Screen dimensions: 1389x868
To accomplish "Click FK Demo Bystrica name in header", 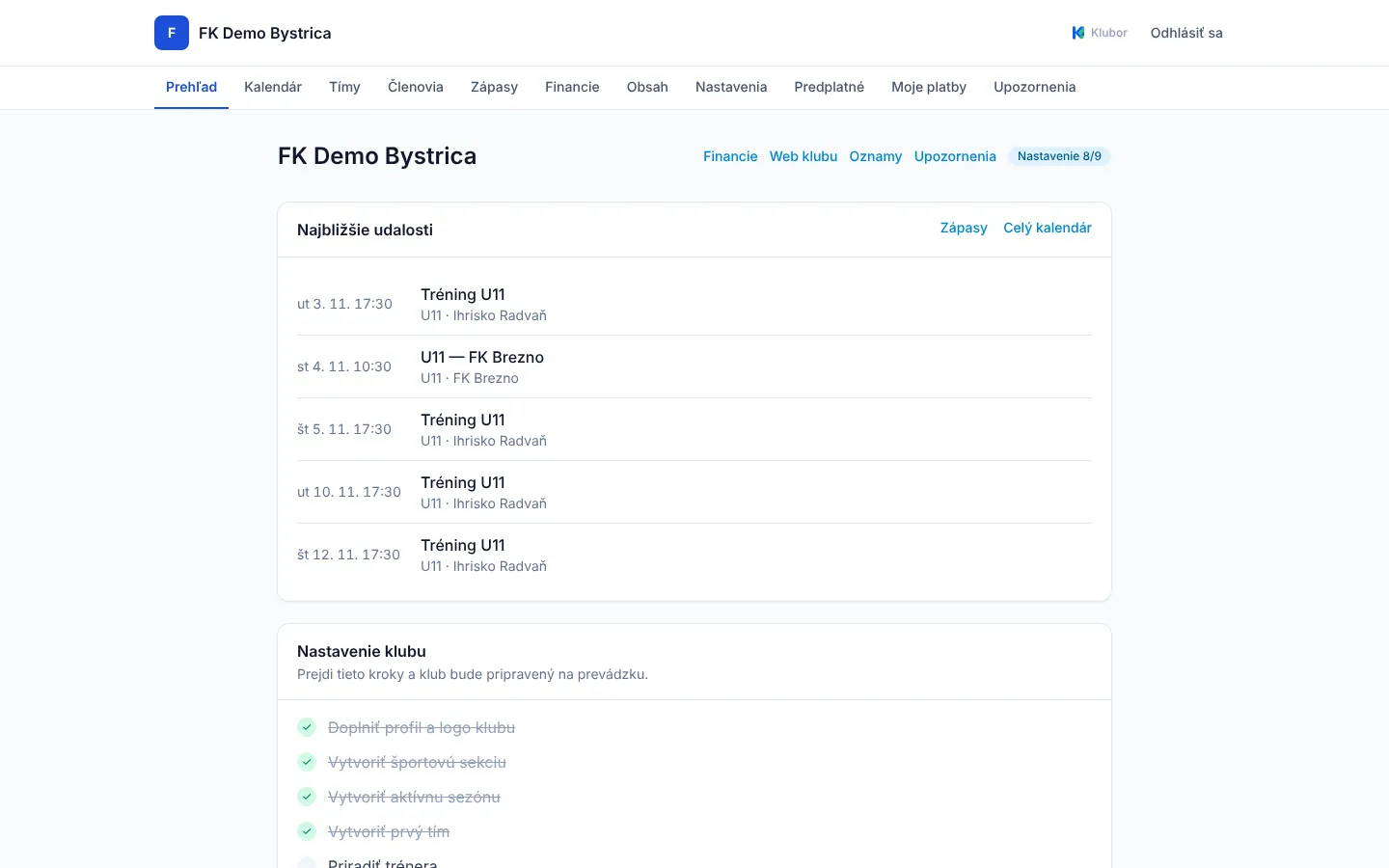I will [x=264, y=33].
